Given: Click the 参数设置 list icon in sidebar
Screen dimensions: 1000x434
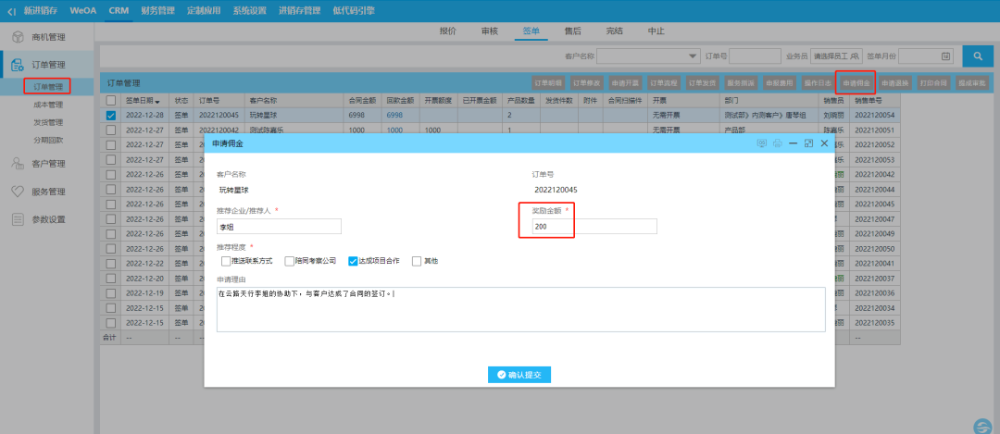Looking at the screenshot, I should pos(18,219).
